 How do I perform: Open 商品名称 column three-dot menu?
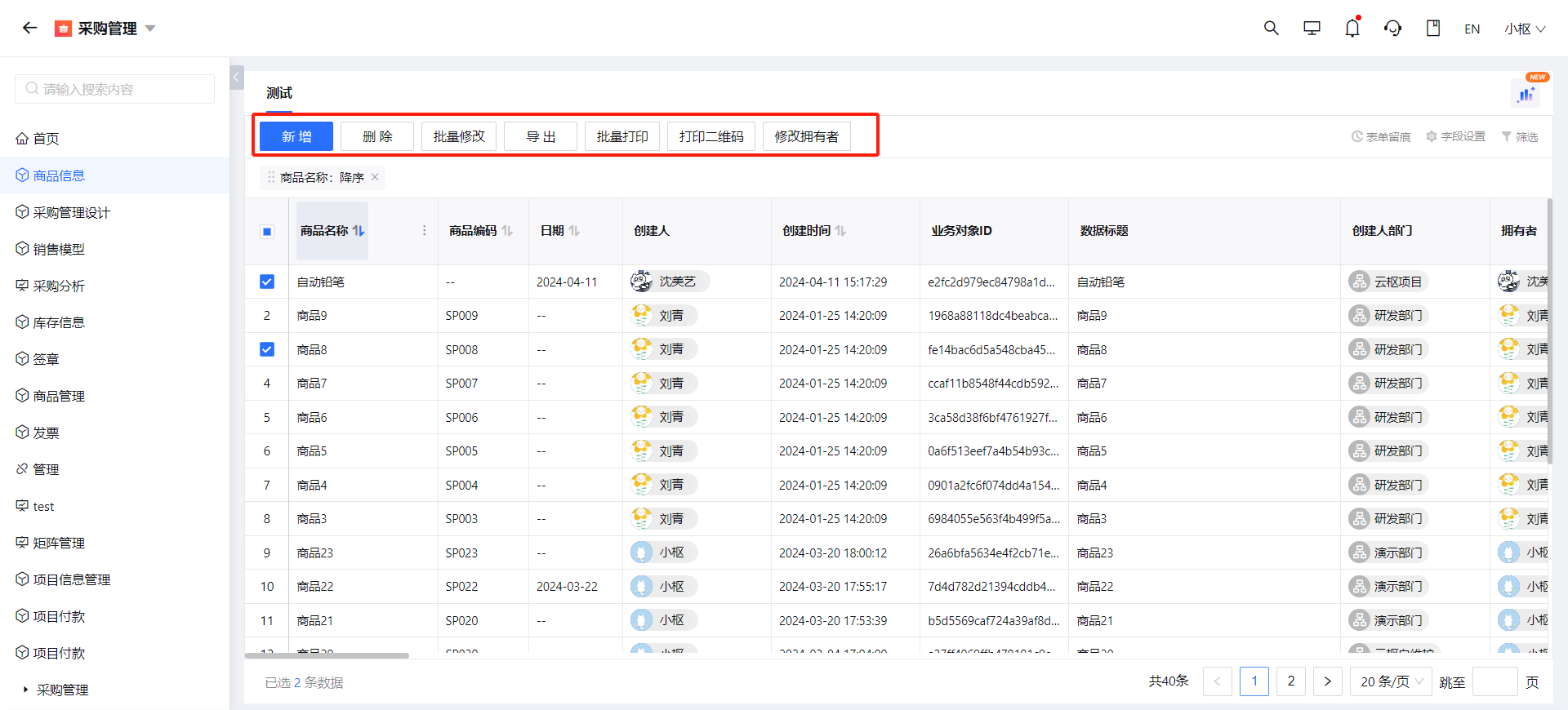[x=424, y=231]
